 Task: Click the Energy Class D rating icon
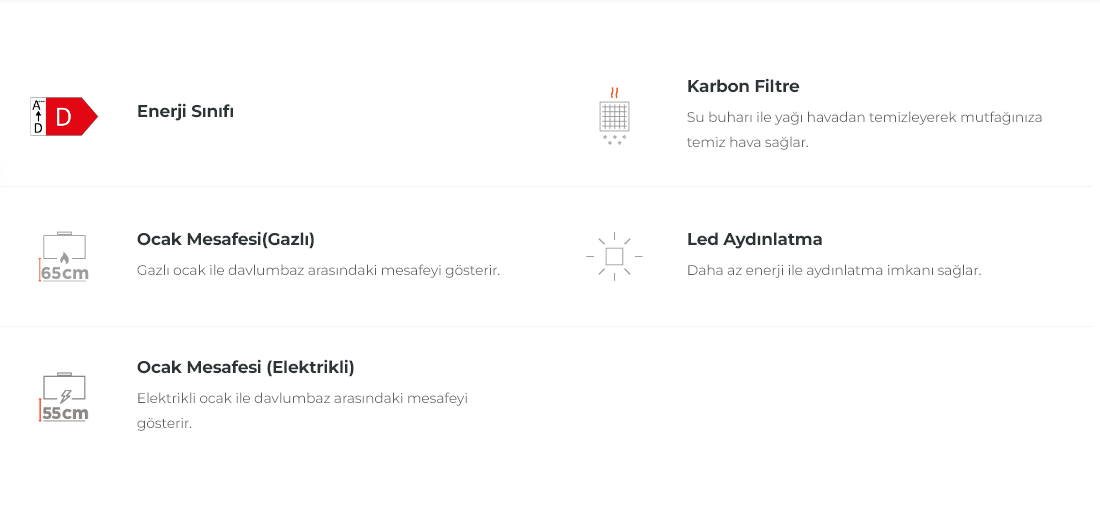pyautogui.click(x=63, y=116)
